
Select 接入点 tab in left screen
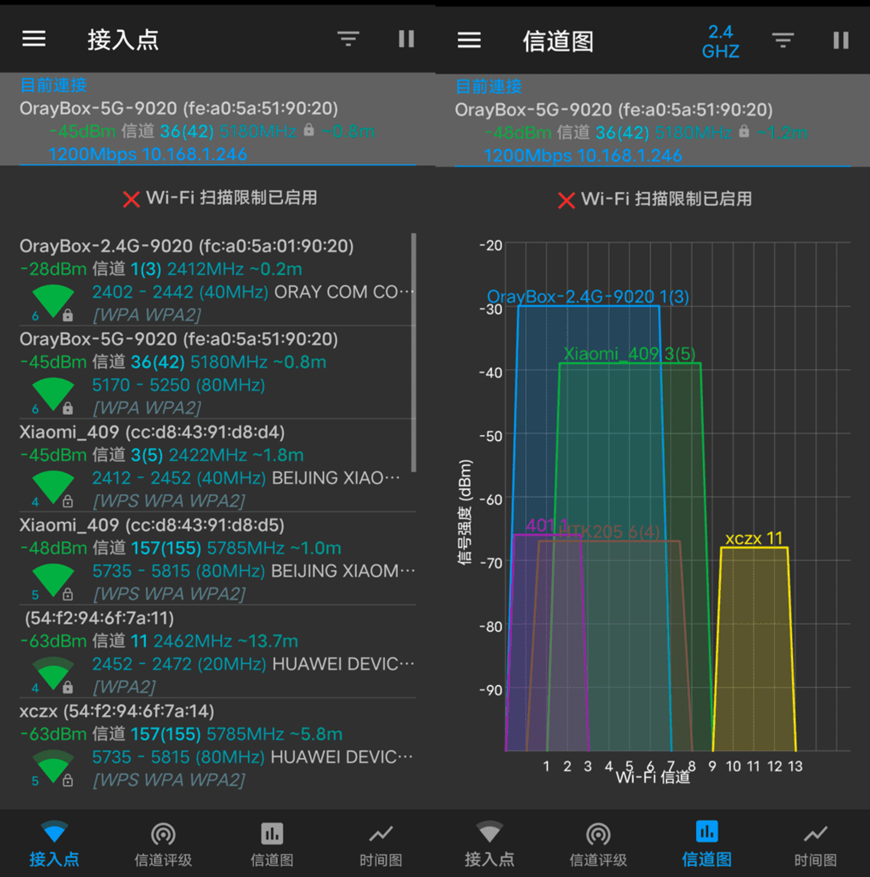(54, 843)
